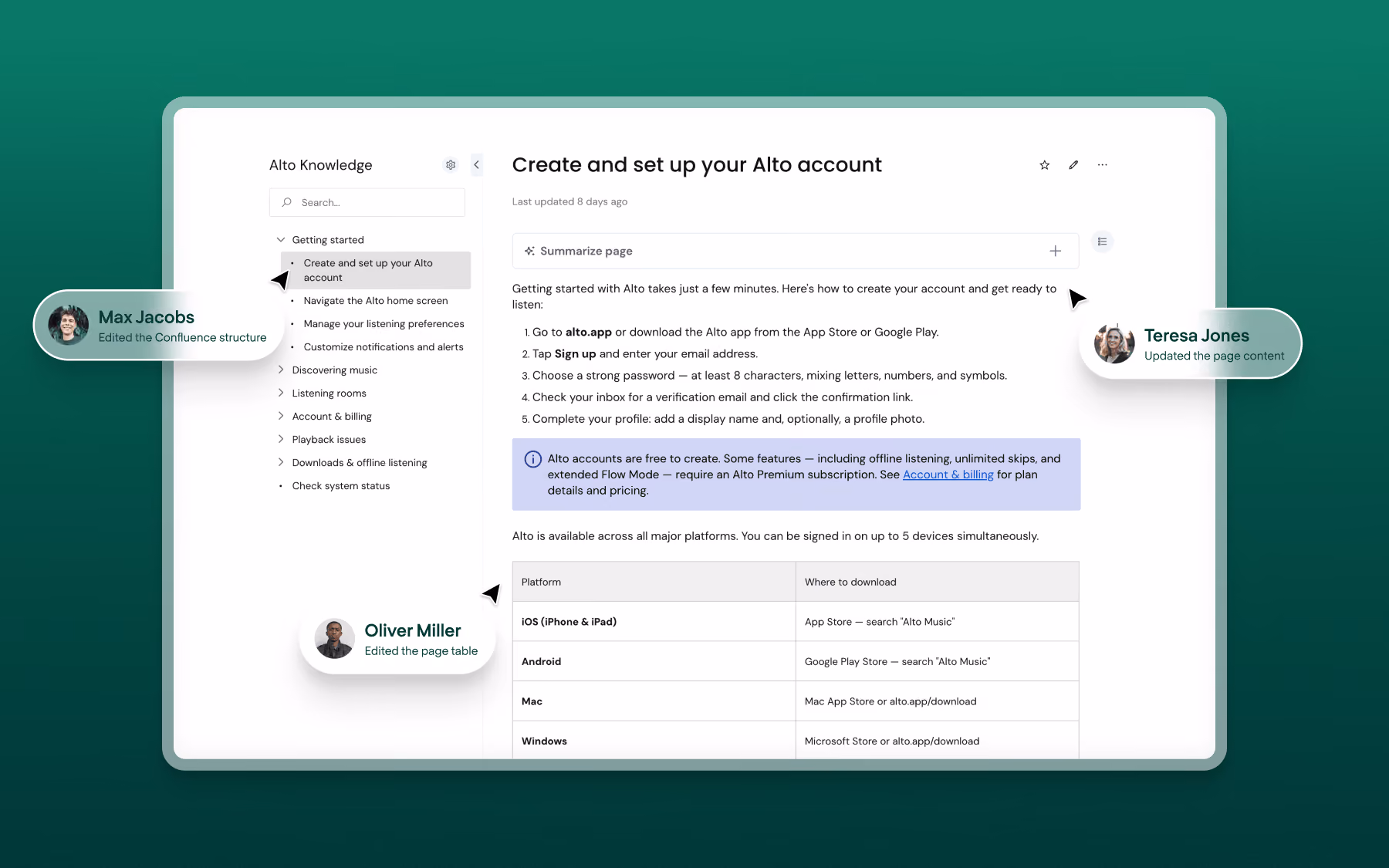Click Teresa Jones' avatar
This screenshot has height=868, width=1389.
(x=1114, y=343)
